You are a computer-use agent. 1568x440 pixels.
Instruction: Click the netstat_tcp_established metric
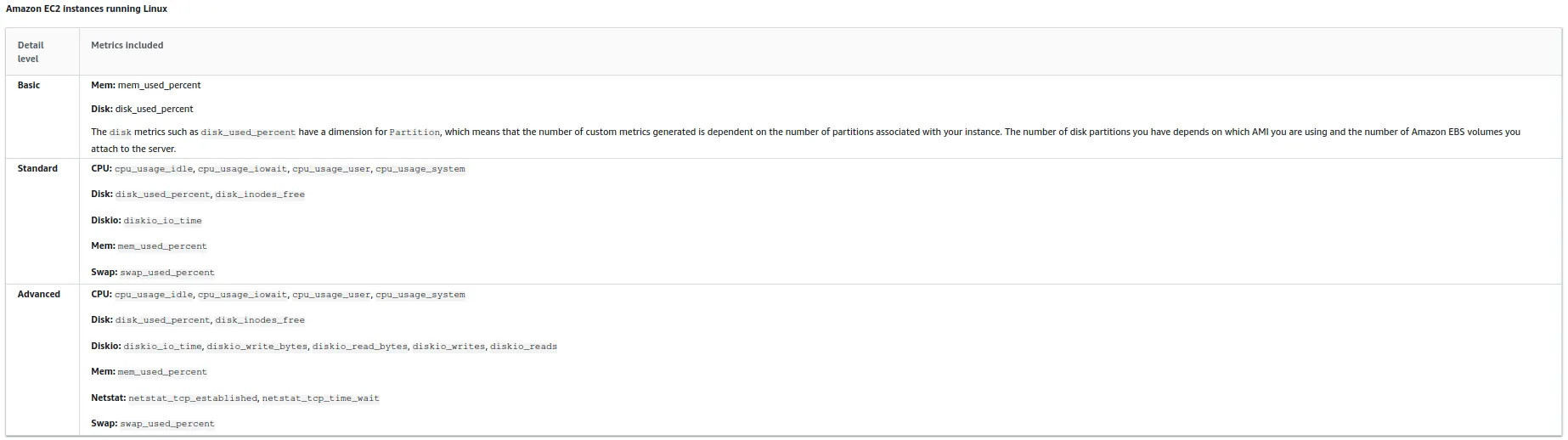[193, 398]
